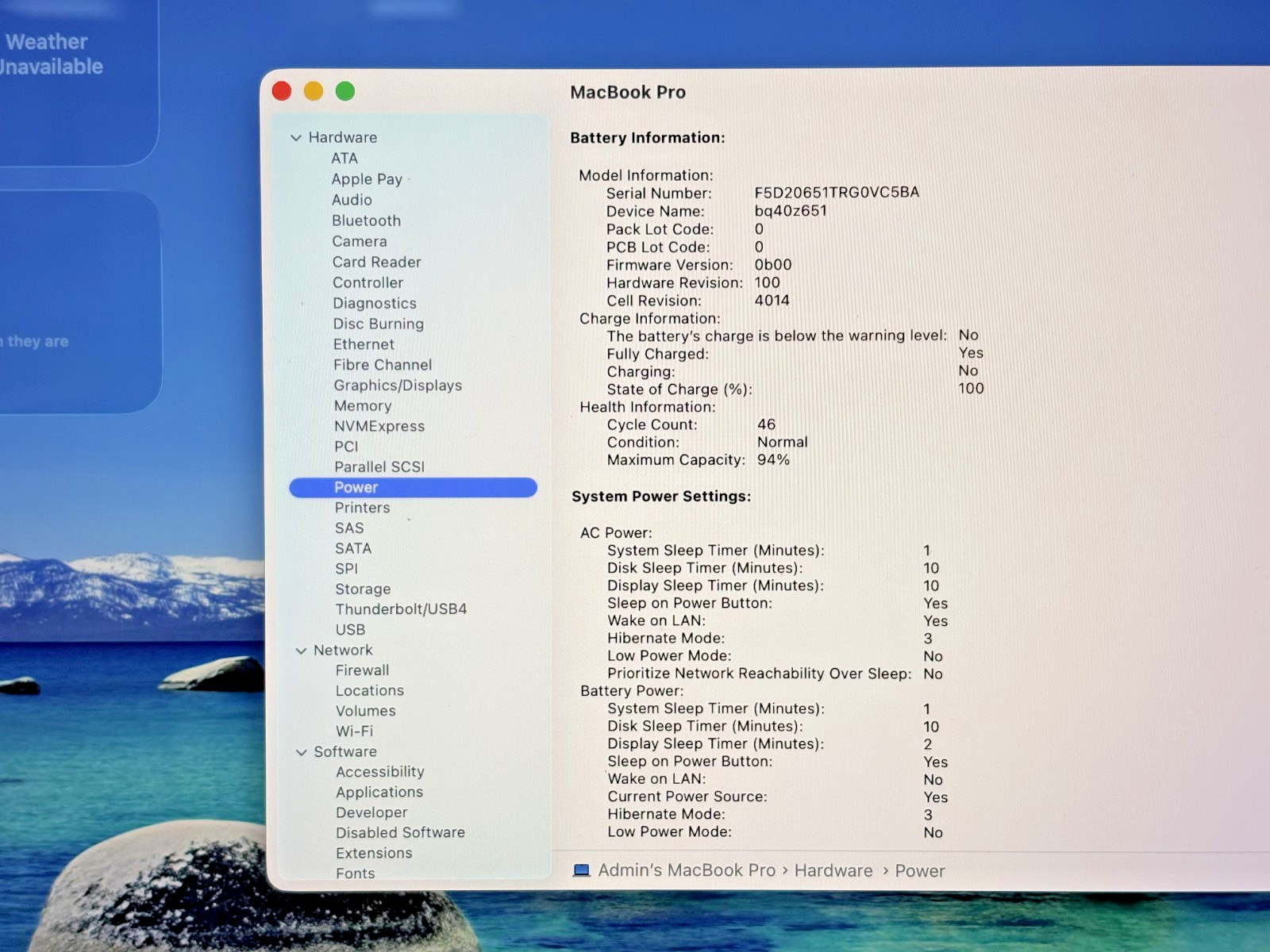Select the battery serial number text

coord(836,193)
